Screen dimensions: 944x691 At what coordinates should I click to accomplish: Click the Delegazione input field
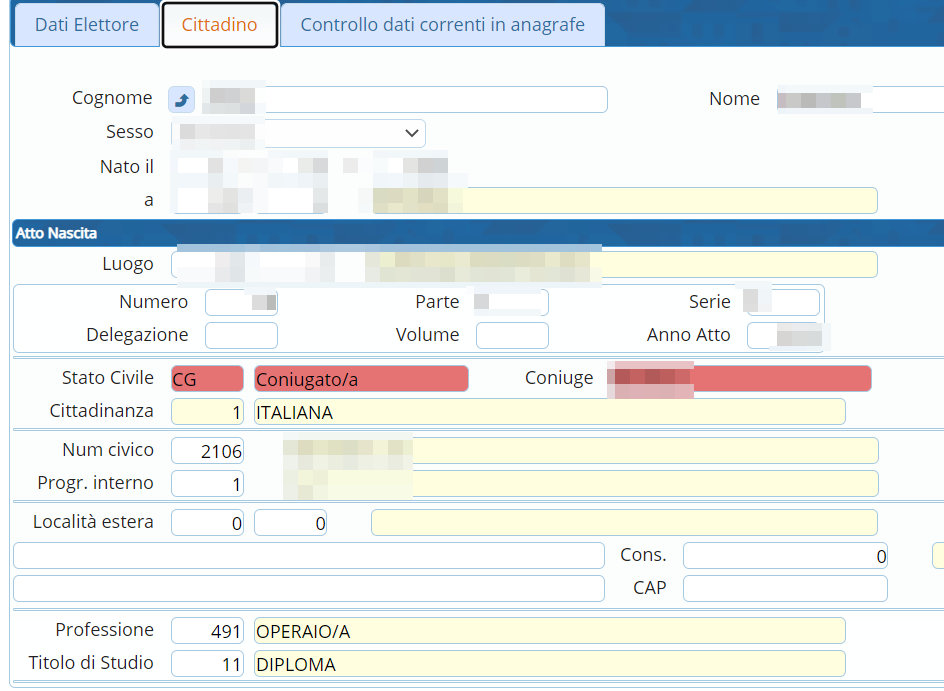(241, 335)
